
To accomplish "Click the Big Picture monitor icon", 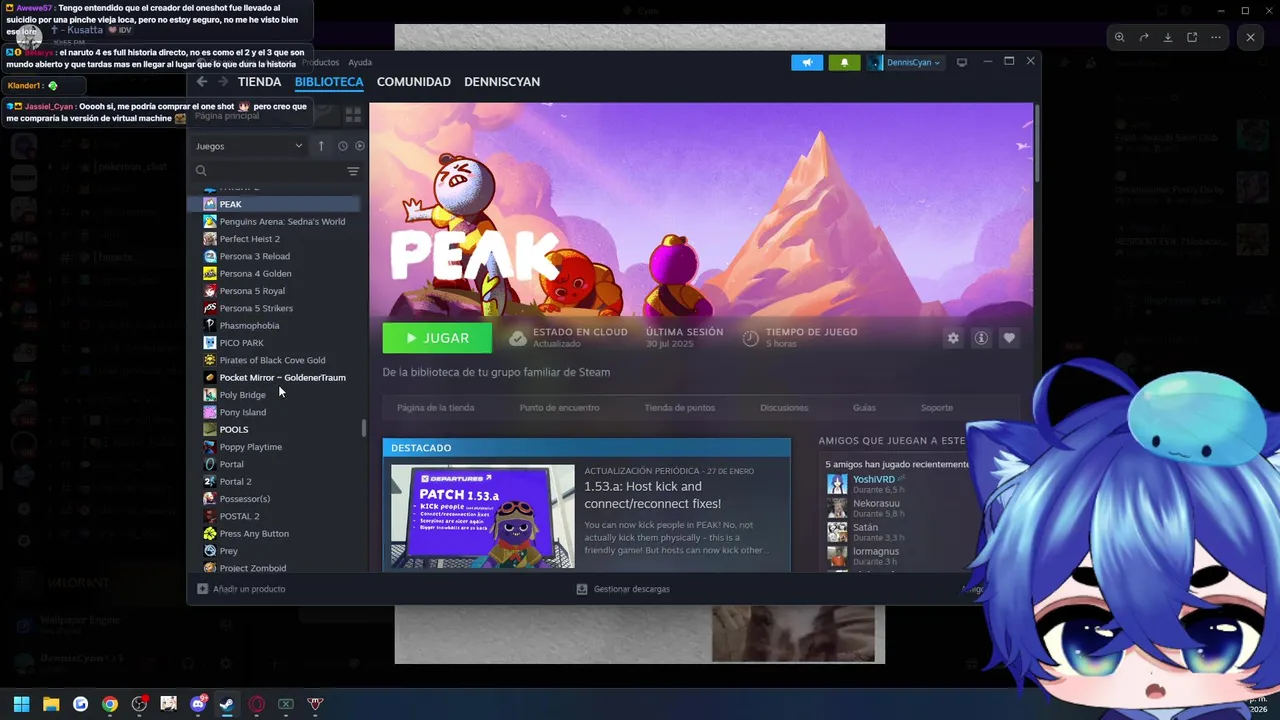I will click(962, 62).
